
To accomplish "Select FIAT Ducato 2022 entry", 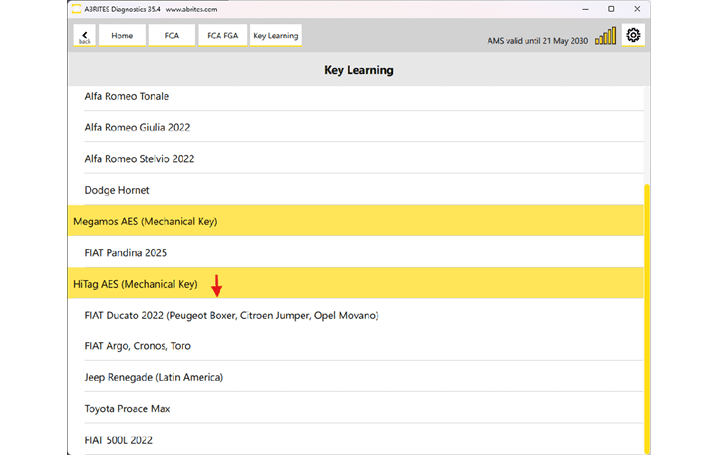I will (231, 315).
